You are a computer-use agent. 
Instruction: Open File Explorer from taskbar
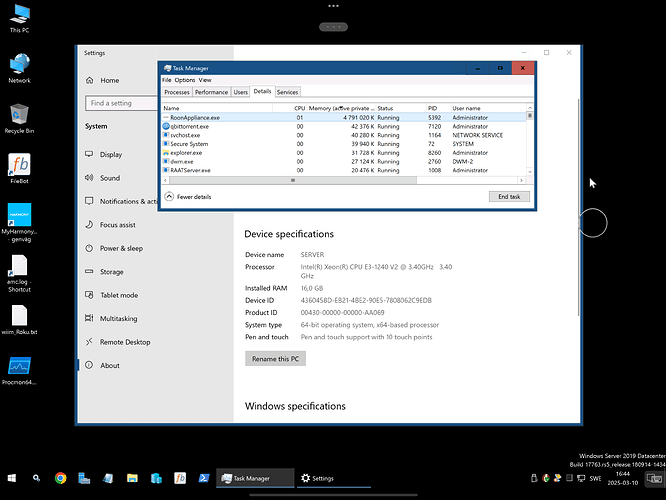133,478
